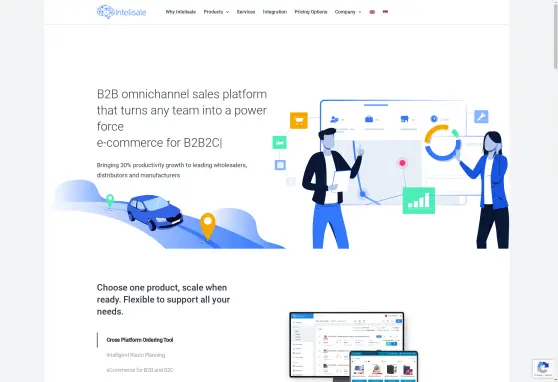Click the Intelisale logo
Screen dimensions: 558x382
coord(121,12)
